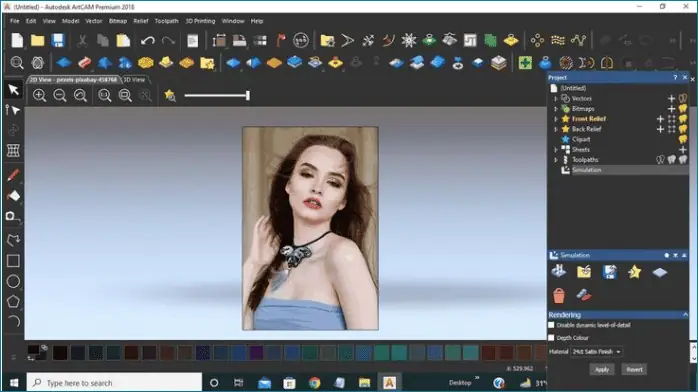Select the Simulation tree item
Viewport: 698px width, 392px height.
tap(587, 170)
